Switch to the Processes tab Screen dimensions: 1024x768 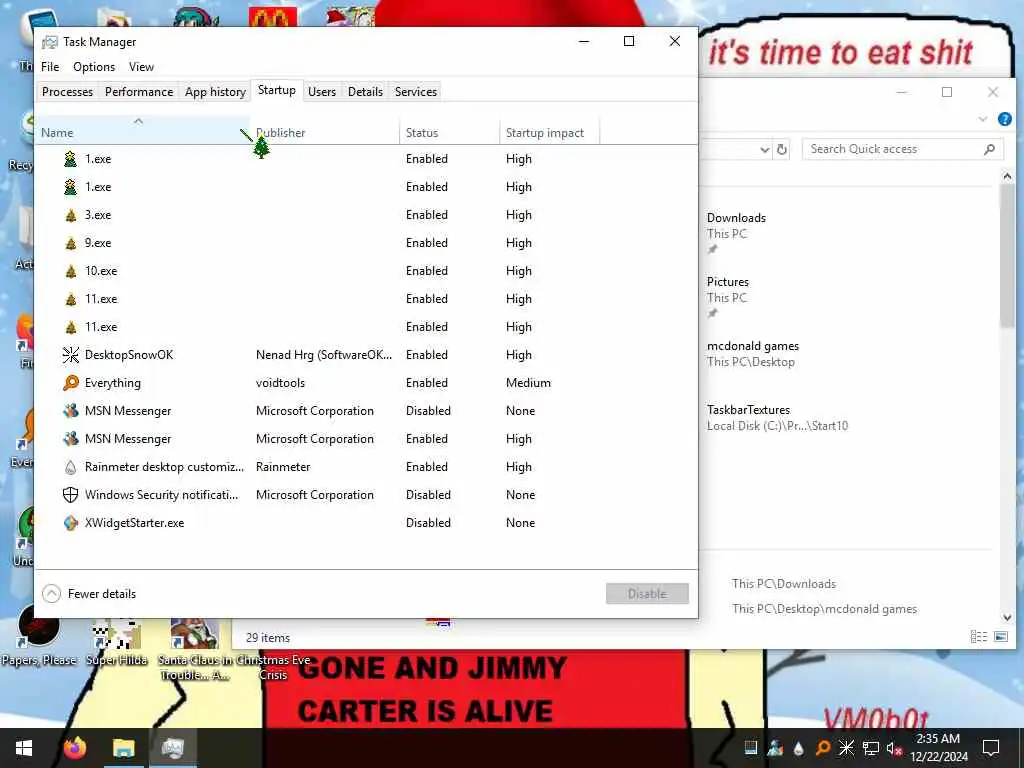[67, 92]
